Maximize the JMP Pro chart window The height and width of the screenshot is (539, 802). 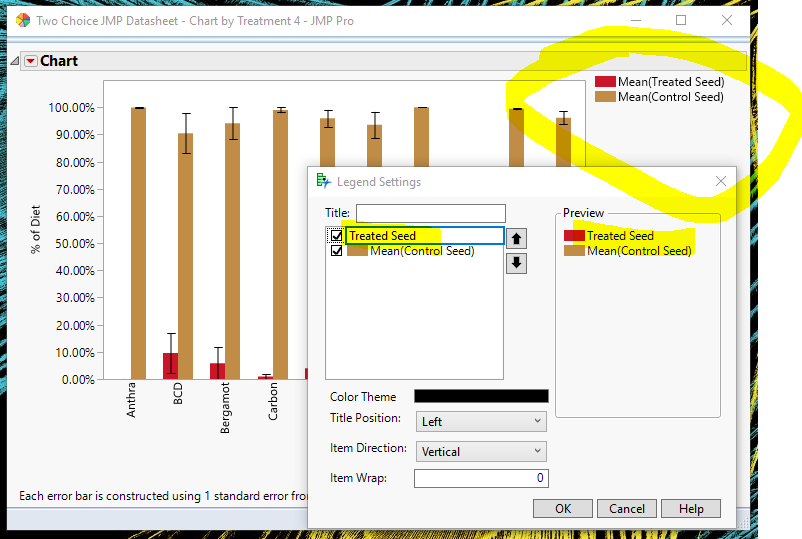point(681,20)
